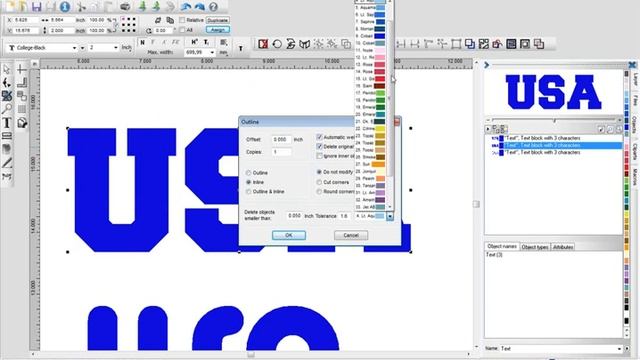Switch to the Object names tab
640x360 pixels.
click(502, 247)
